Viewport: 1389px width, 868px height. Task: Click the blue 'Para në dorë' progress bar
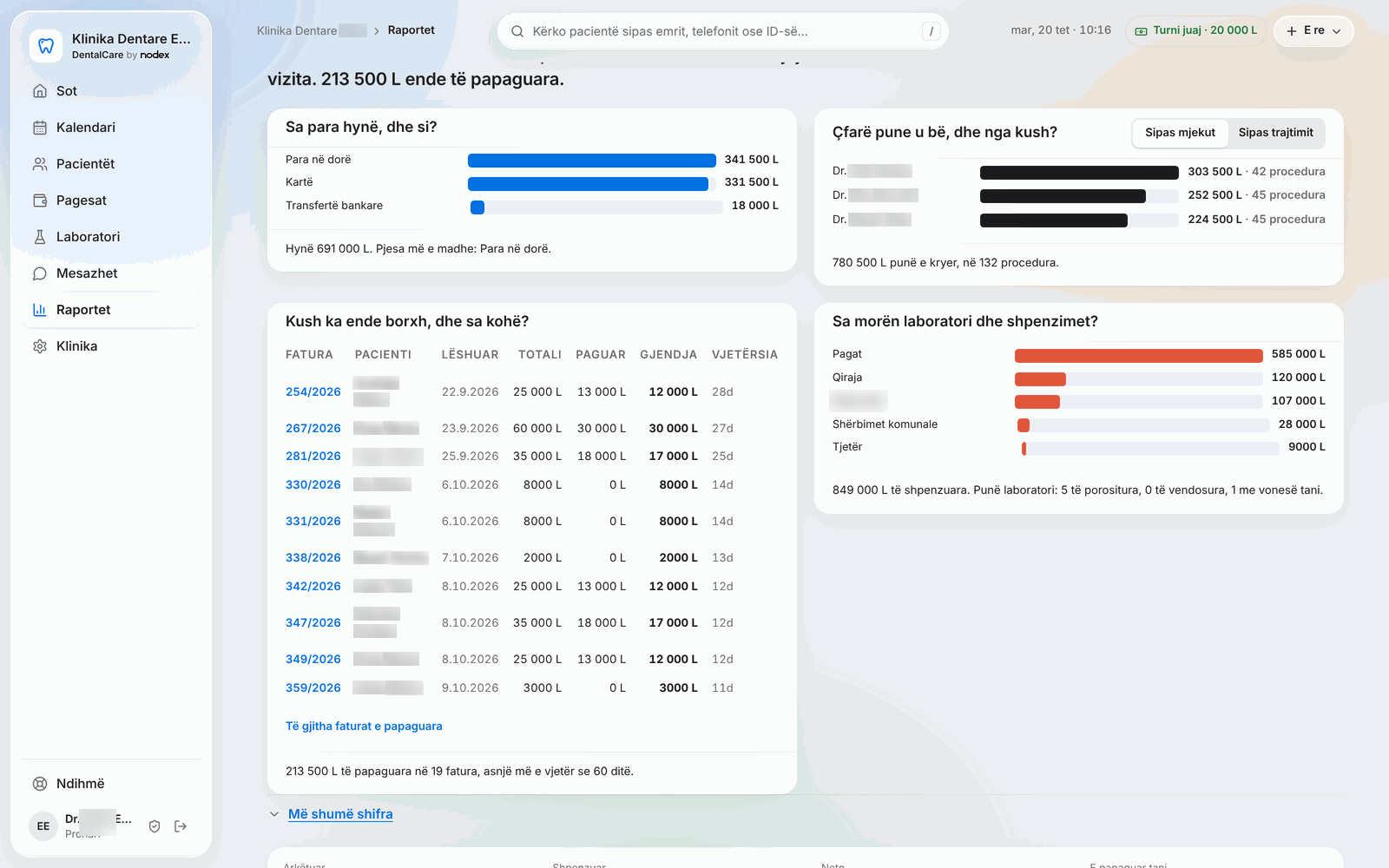(592, 160)
